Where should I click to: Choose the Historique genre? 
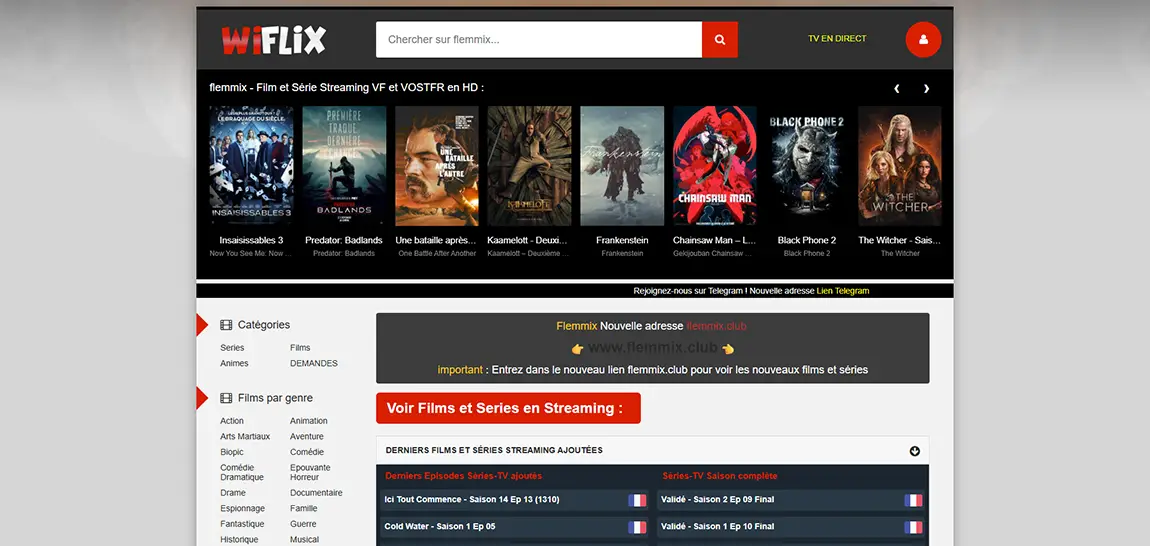pos(239,539)
